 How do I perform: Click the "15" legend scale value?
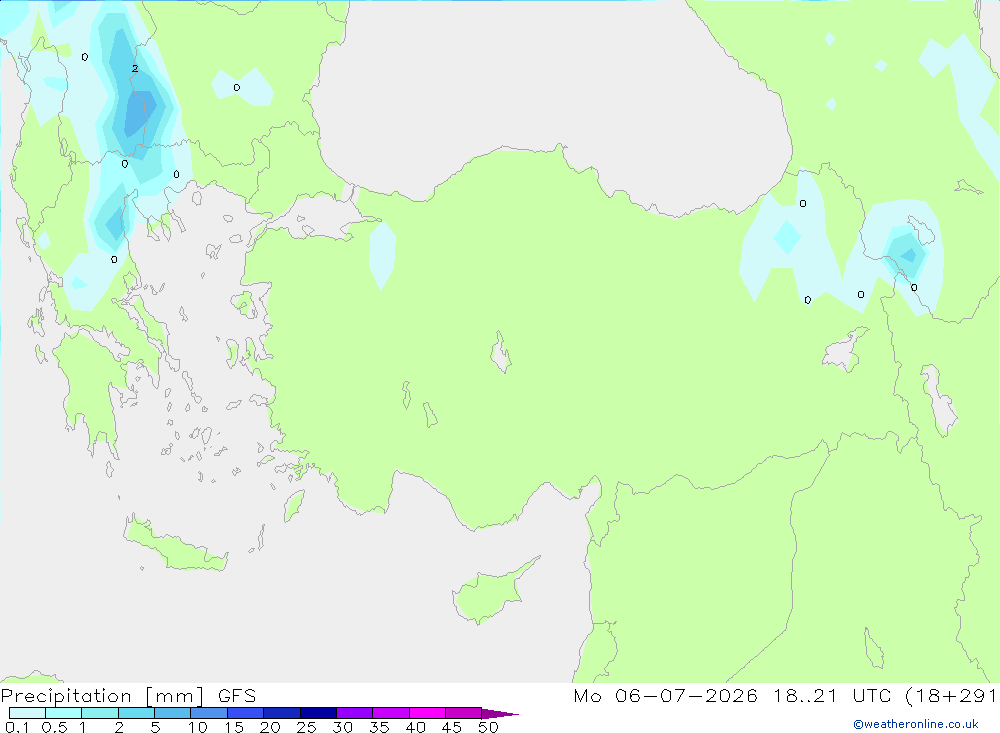coord(234,727)
